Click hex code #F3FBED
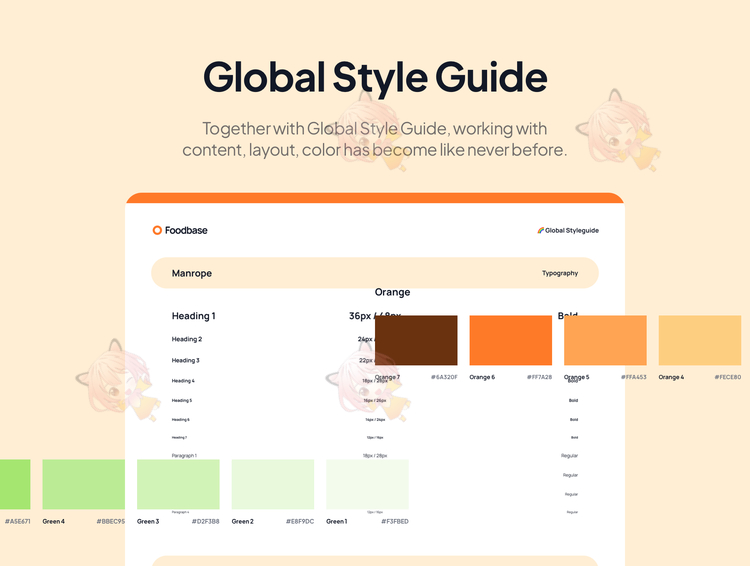 click(395, 522)
